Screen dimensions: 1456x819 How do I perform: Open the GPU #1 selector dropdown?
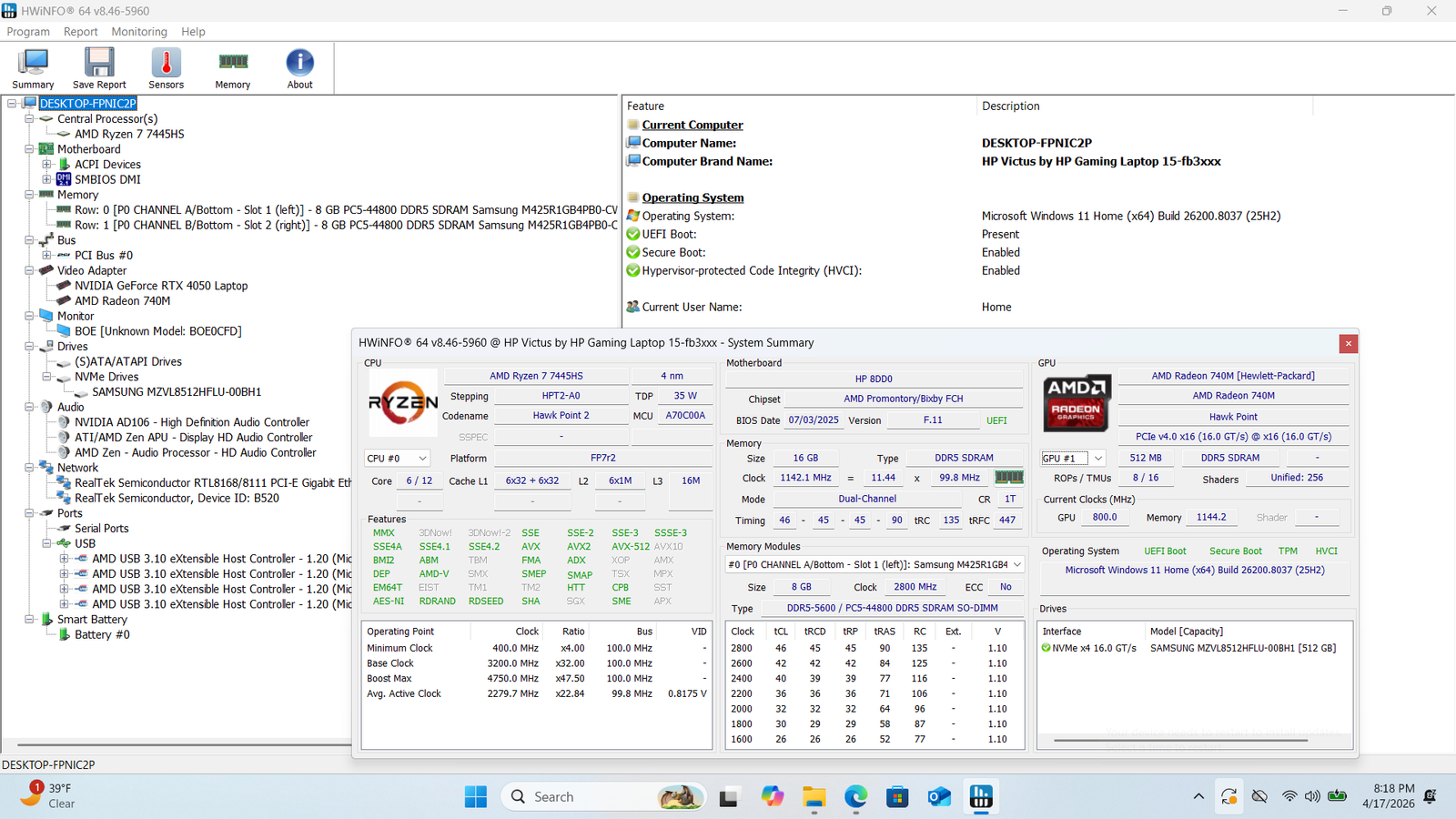click(x=1073, y=459)
